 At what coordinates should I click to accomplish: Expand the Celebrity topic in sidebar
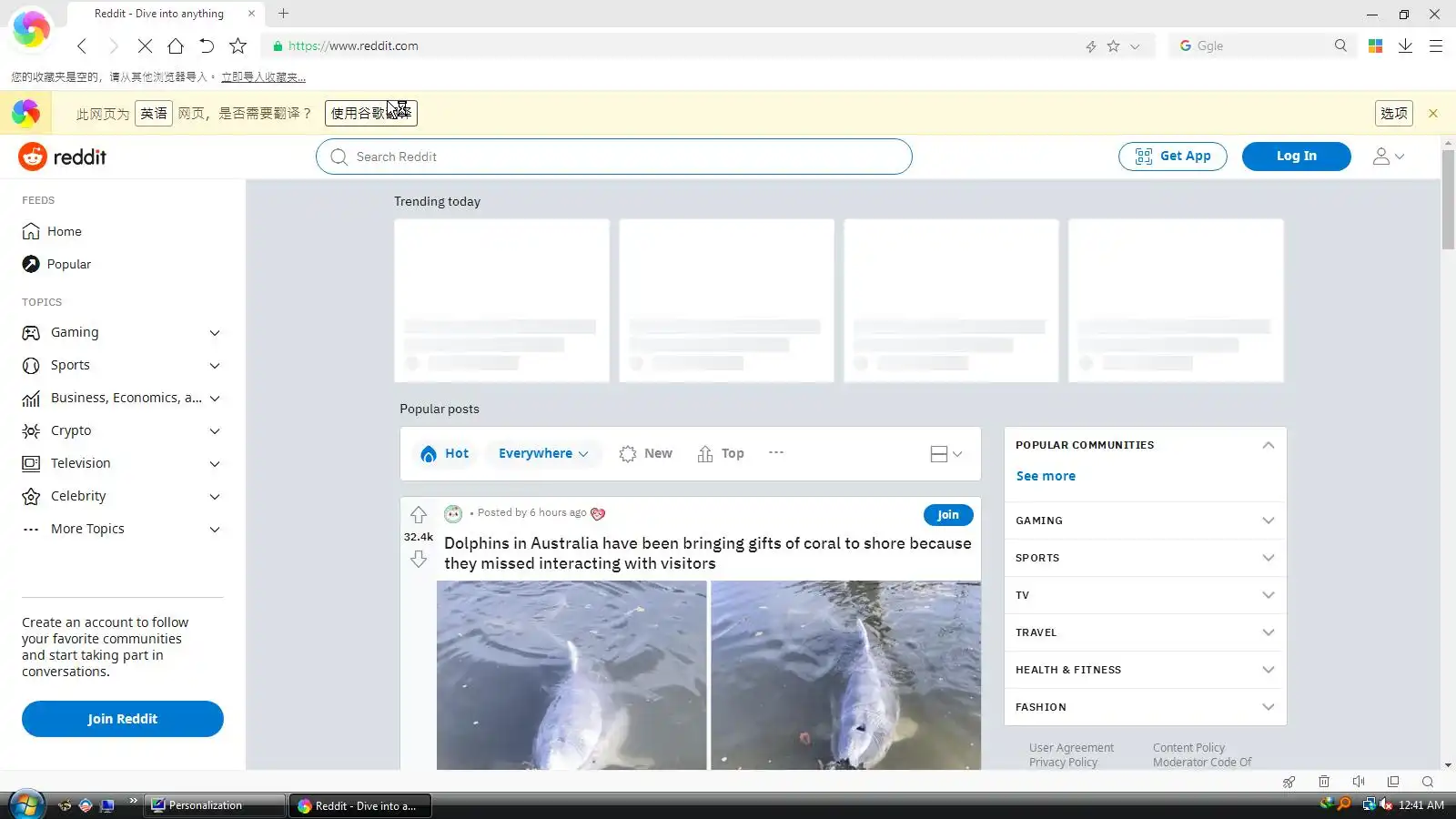point(215,497)
